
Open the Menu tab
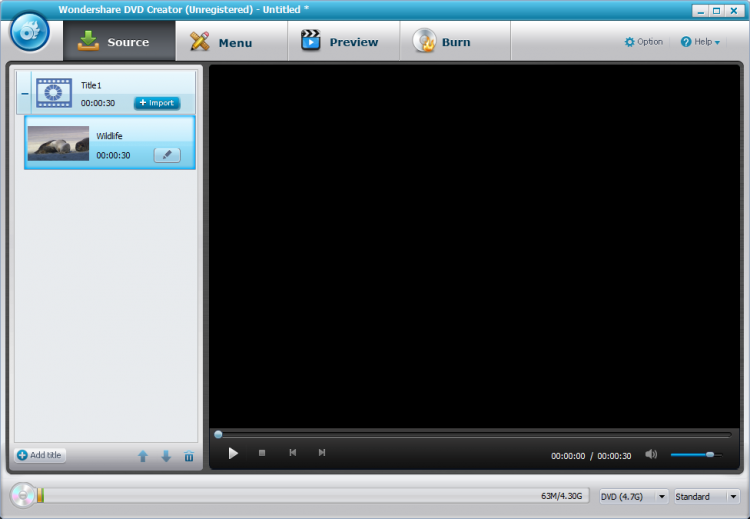(x=232, y=42)
